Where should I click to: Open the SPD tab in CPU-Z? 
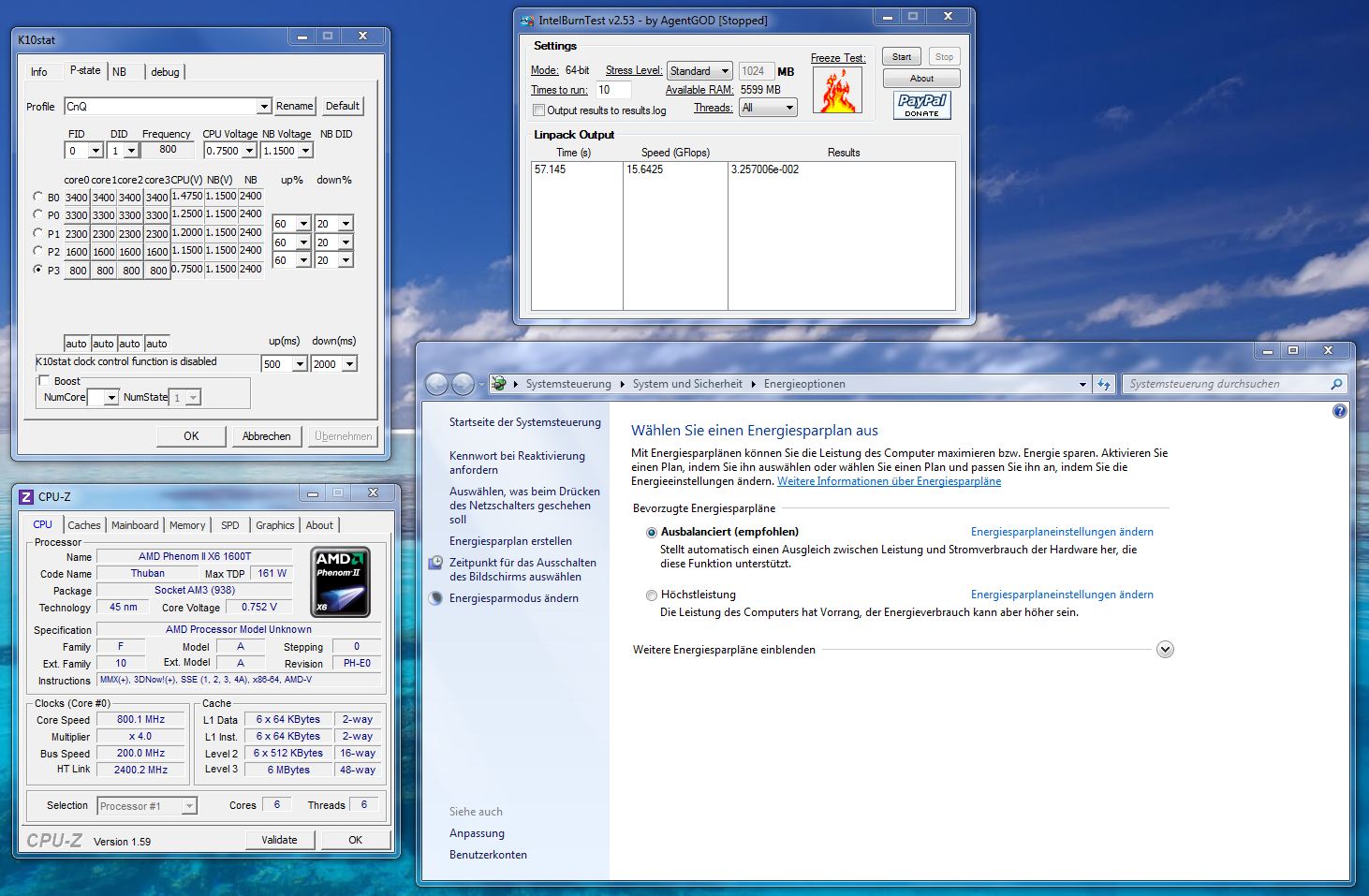pyautogui.click(x=230, y=525)
